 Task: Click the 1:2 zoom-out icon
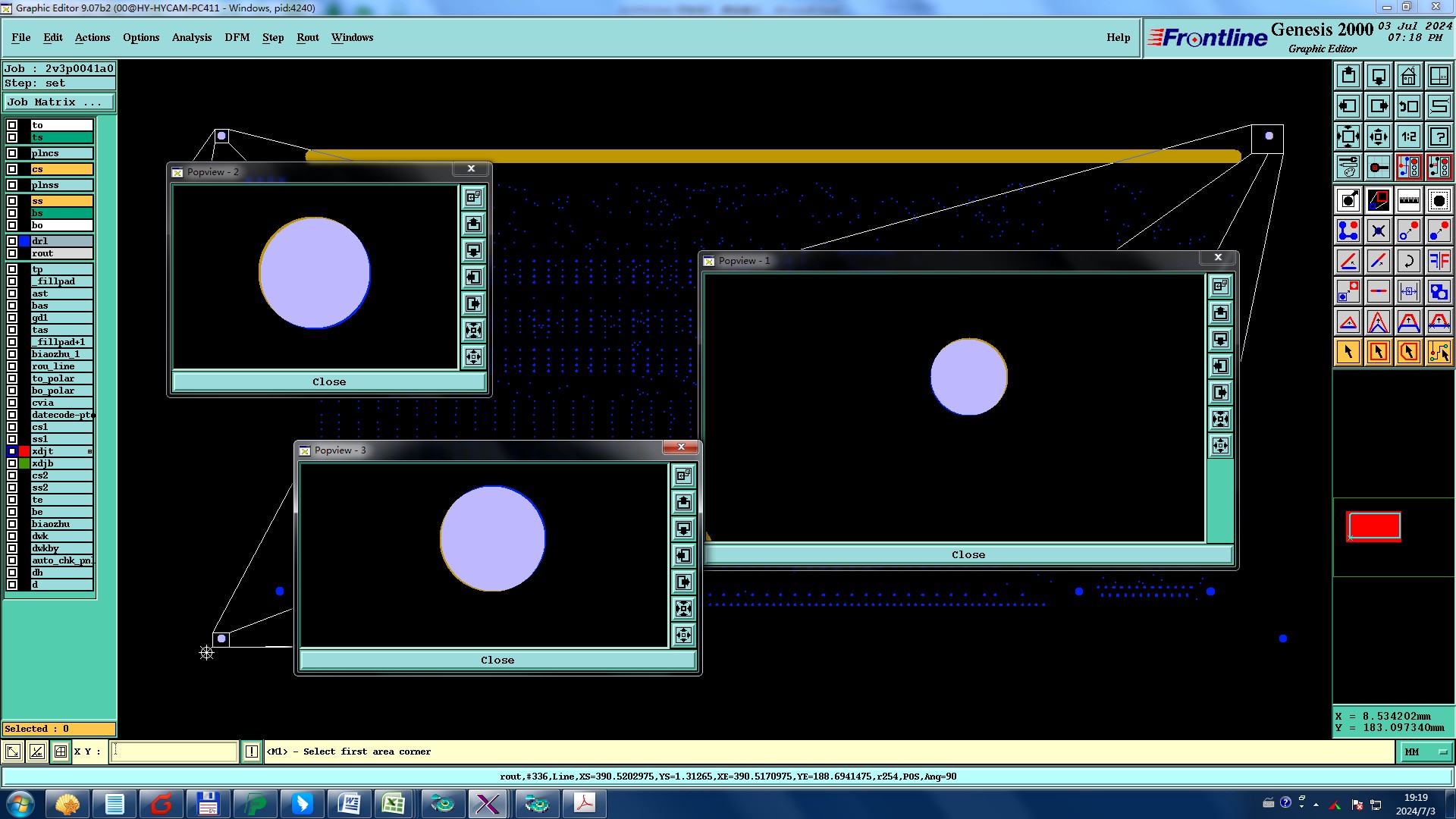point(1408,136)
